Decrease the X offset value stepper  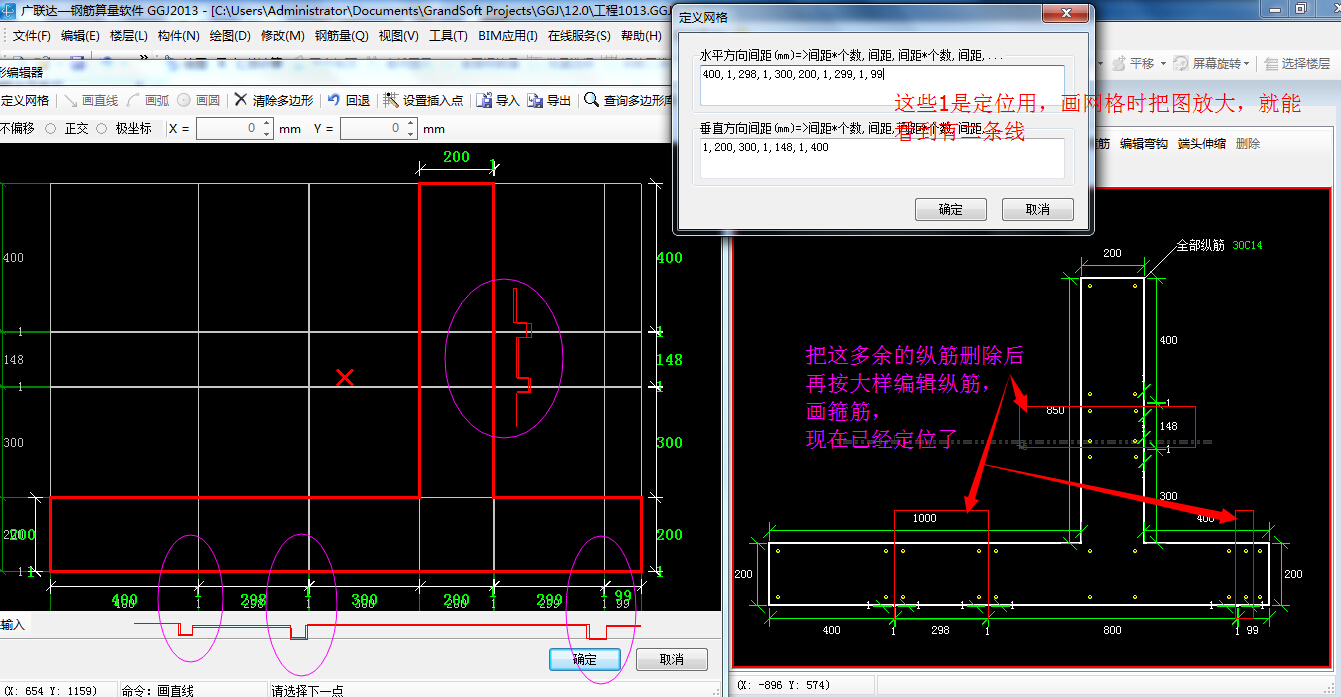[266, 133]
